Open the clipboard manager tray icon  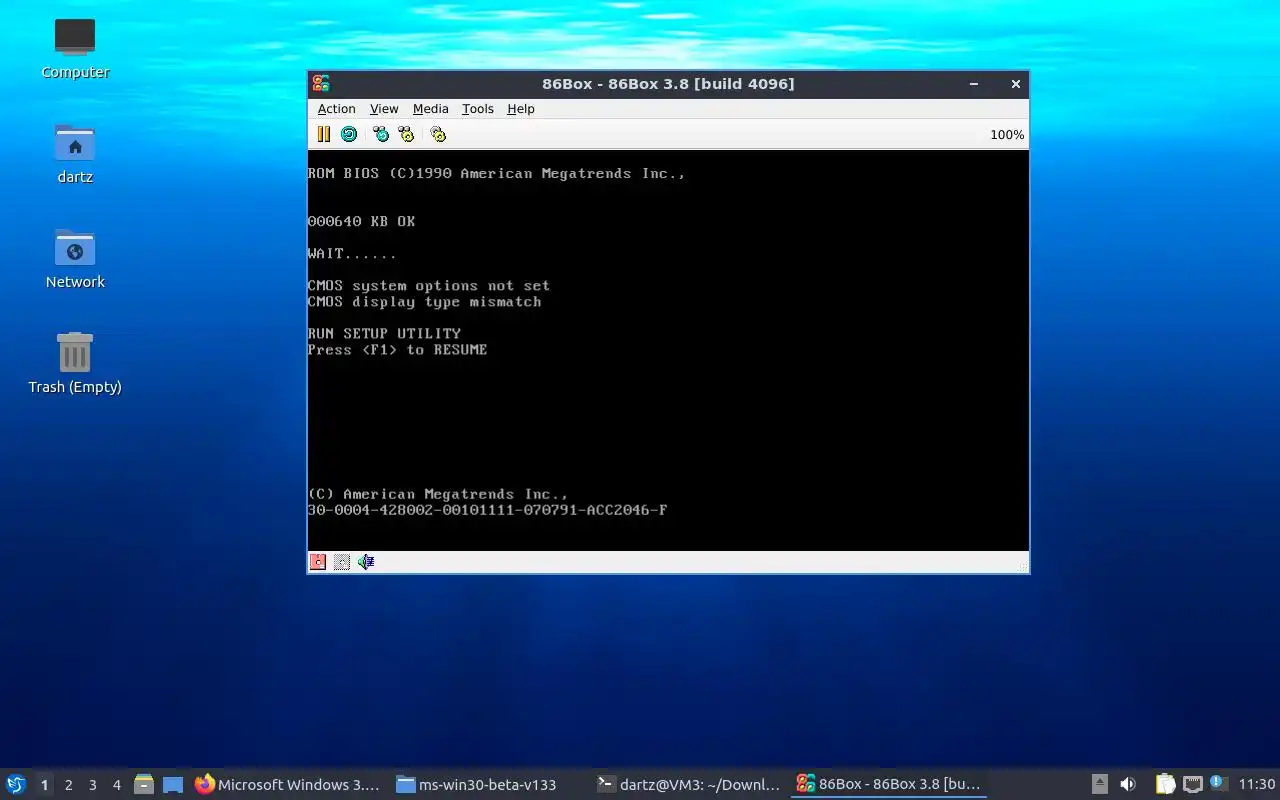point(1165,785)
